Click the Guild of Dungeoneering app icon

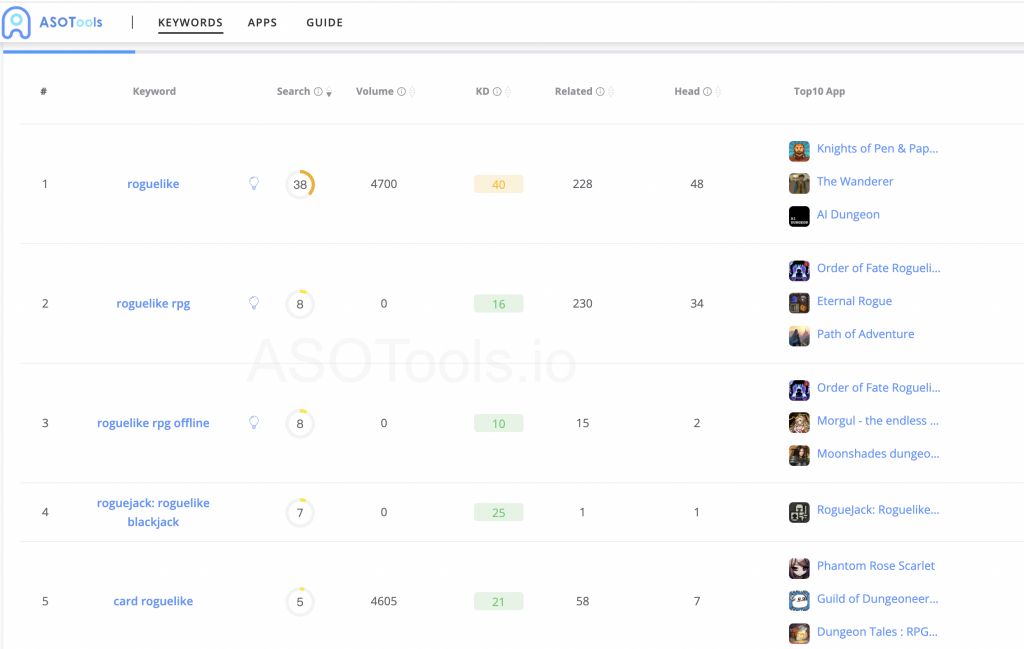point(799,601)
